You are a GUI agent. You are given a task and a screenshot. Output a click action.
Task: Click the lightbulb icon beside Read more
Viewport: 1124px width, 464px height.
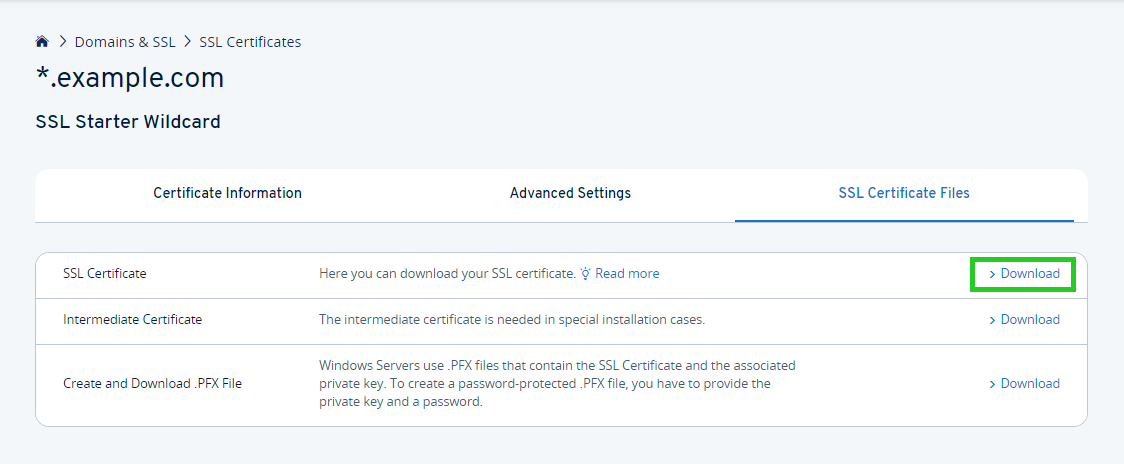click(x=586, y=274)
